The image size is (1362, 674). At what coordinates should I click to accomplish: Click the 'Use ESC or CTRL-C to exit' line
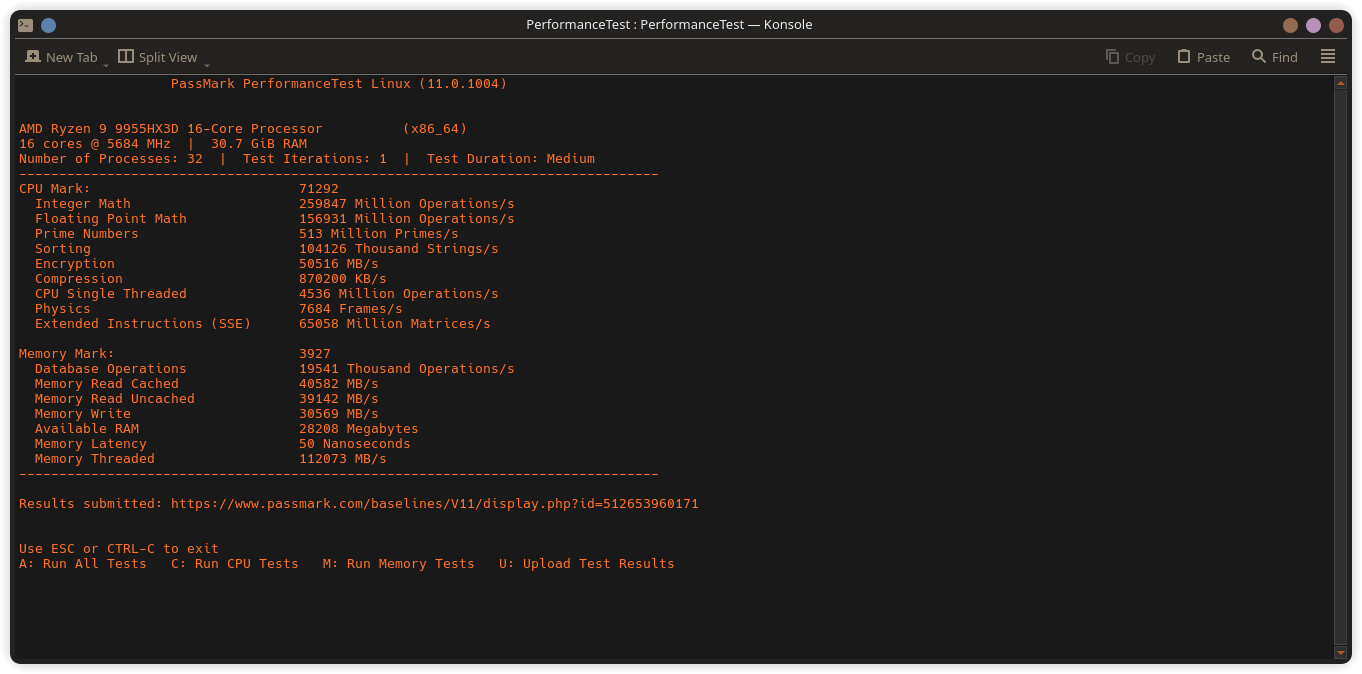click(x=119, y=549)
